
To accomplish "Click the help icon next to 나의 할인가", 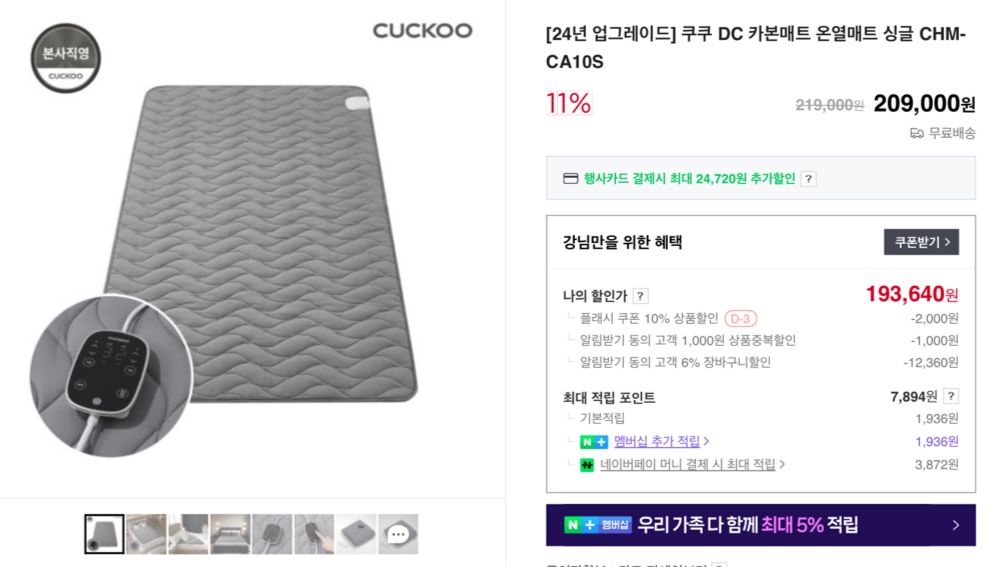I will (641, 296).
